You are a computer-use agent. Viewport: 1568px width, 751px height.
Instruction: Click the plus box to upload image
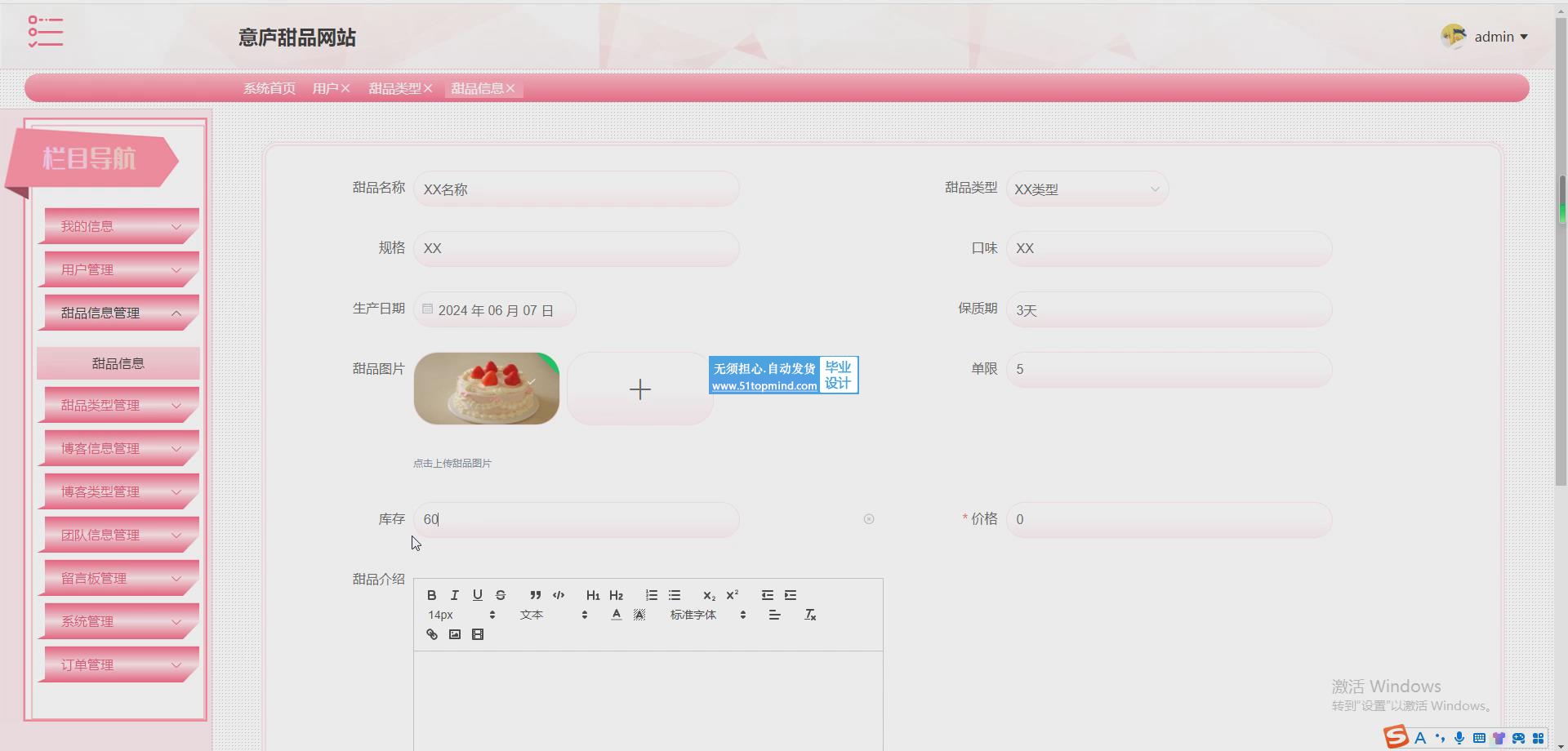pyautogui.click(x=640, y=389)
